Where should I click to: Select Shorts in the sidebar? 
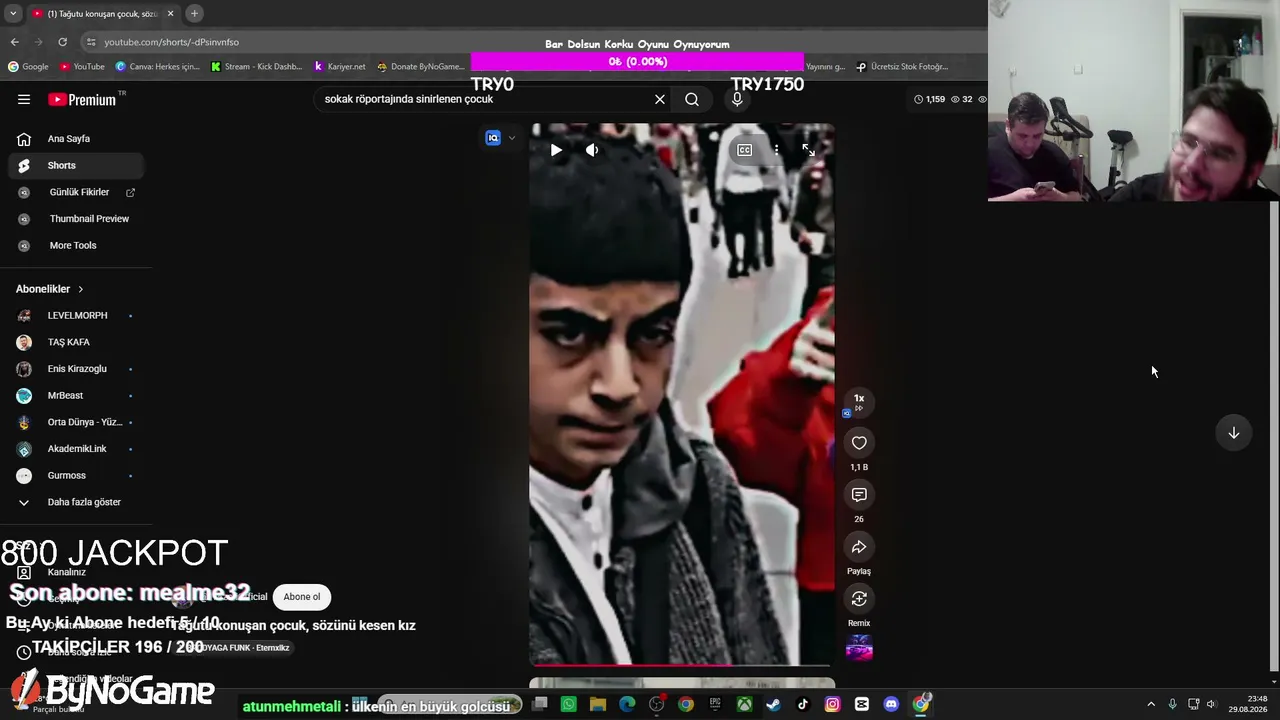click(x=76, y=165)
